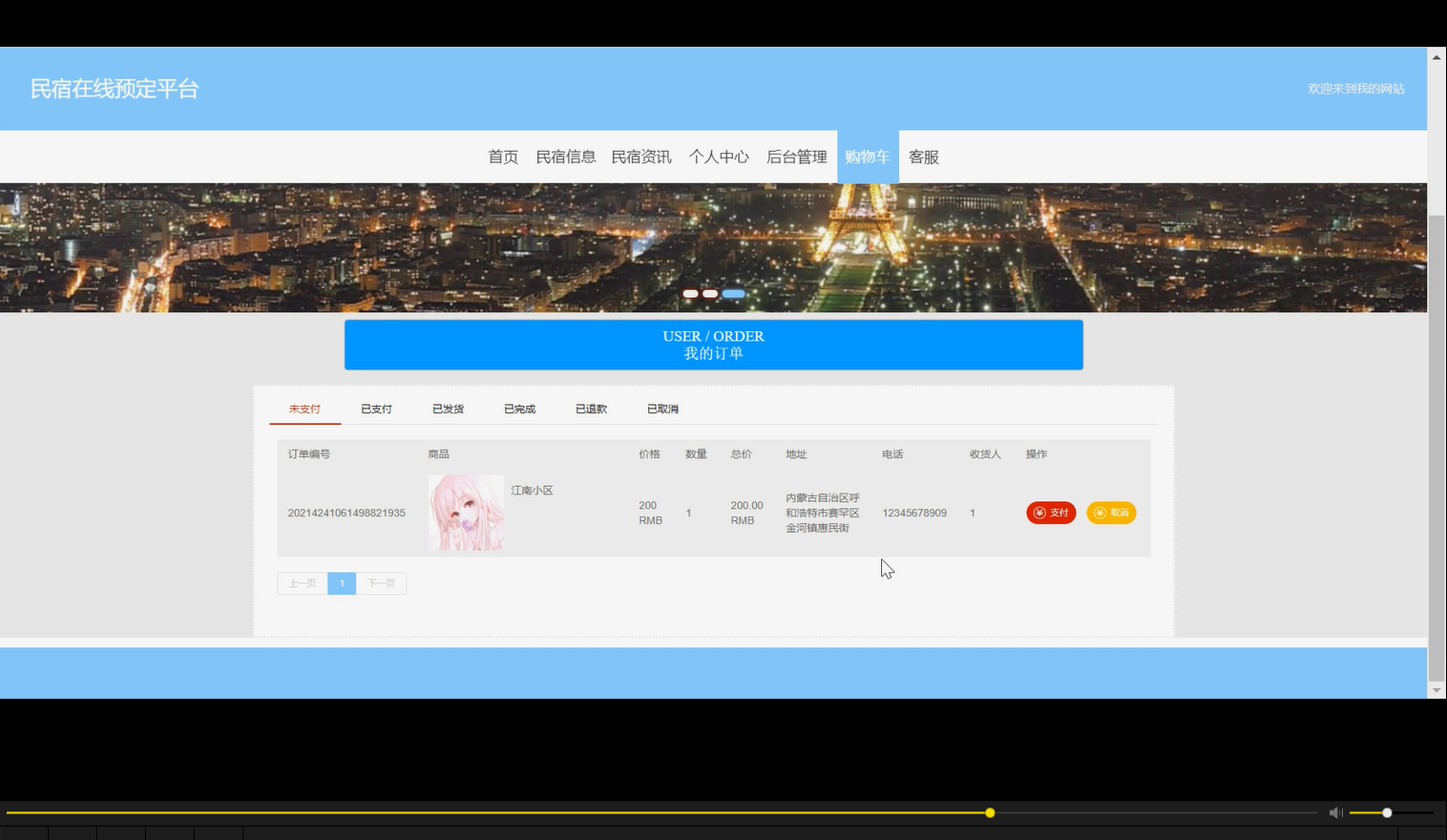Open 客服 from the navigation bar

coord(923,157)
